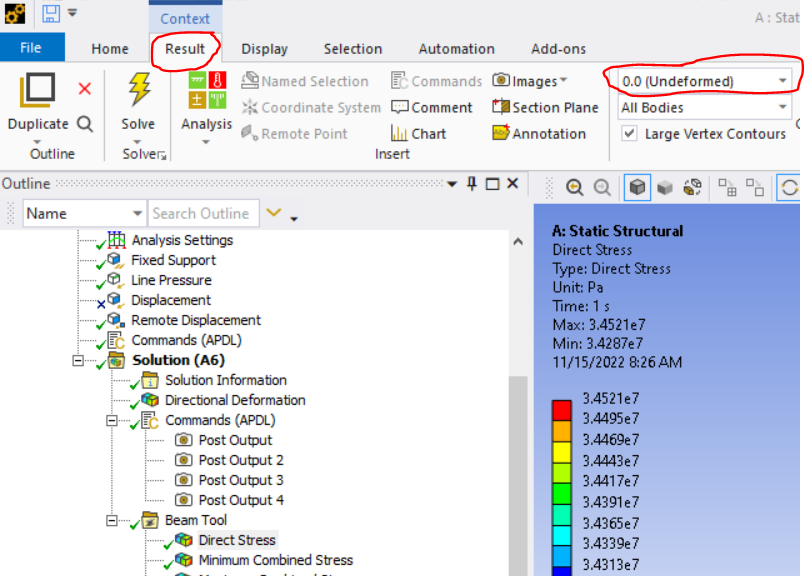Collapse Commands (APDL) under Solution
This screenshot has height=576, width=804.
coord(111,421)
